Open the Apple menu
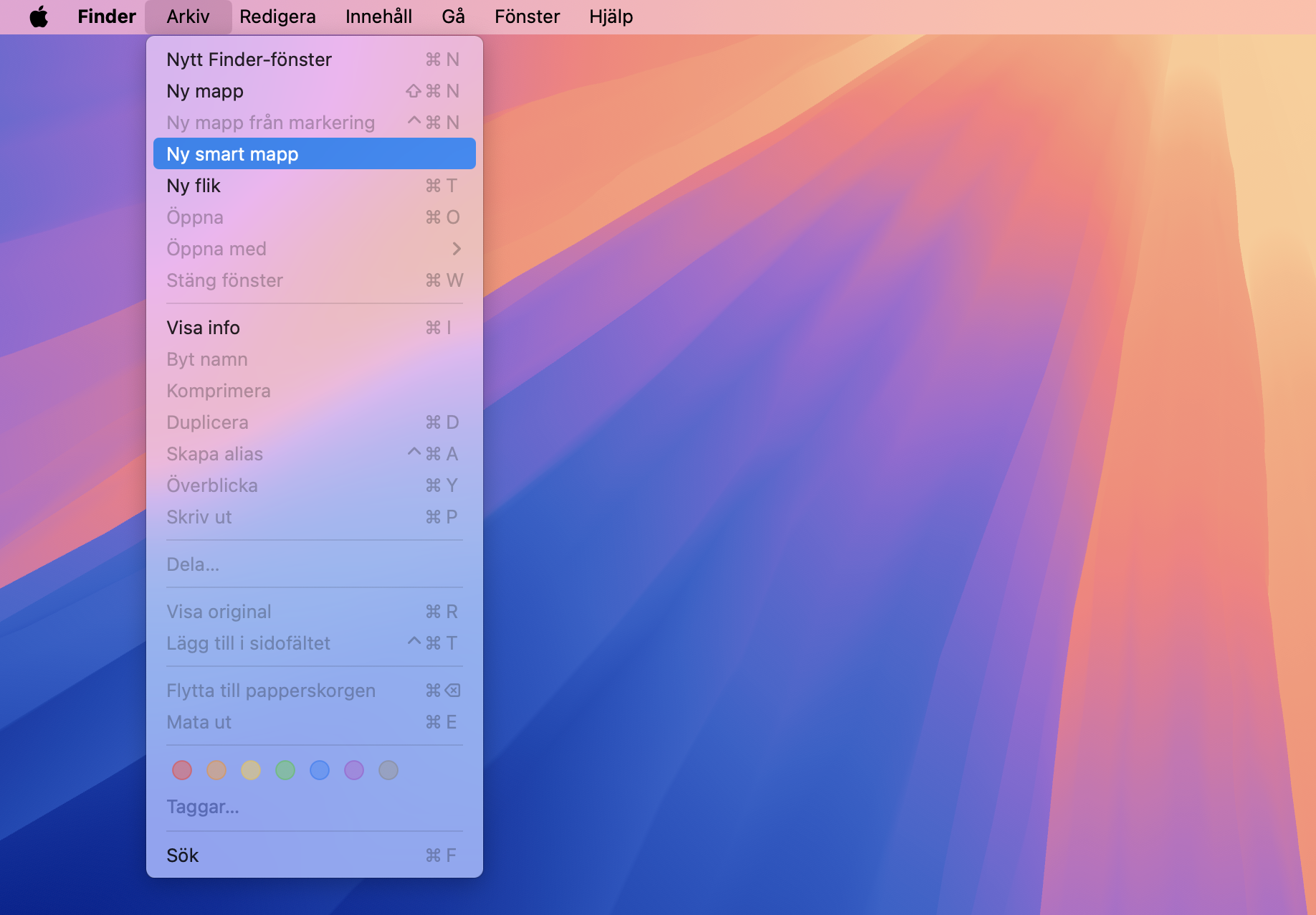 click(x=39, y=16)
